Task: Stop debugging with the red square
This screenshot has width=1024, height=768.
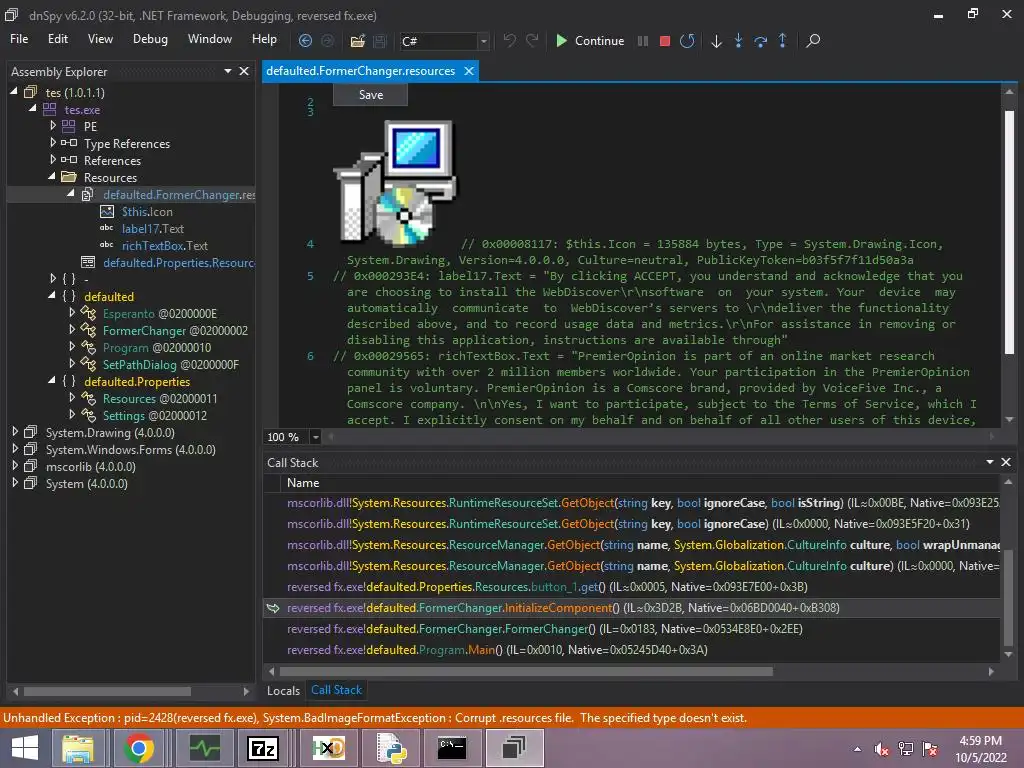Action: 665,40
